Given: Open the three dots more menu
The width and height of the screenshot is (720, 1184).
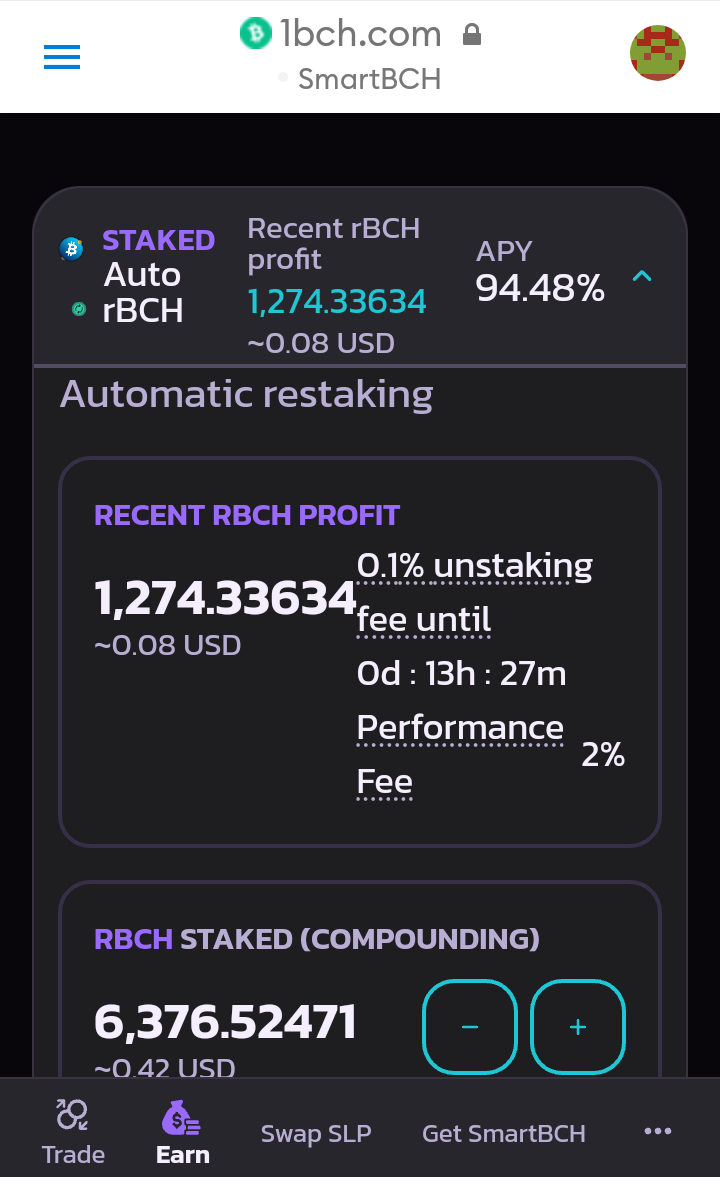Looking at the screenshot, I should 657,1130.
